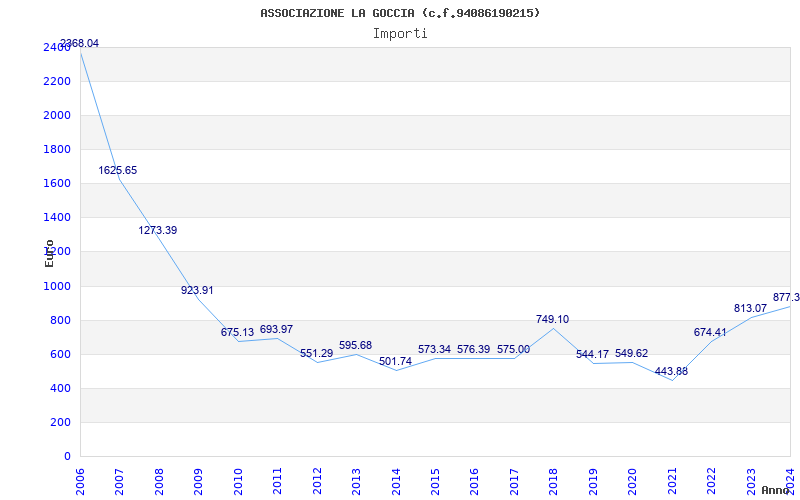Click the 443.88 data label
800x500 pixels.
tap(671, 371)
